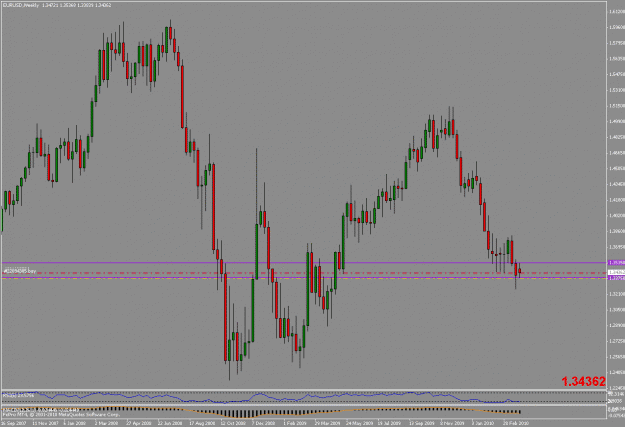Click the 7 Dec 2008 date label
Screen dimensions: 625x427
coord(264,423)
